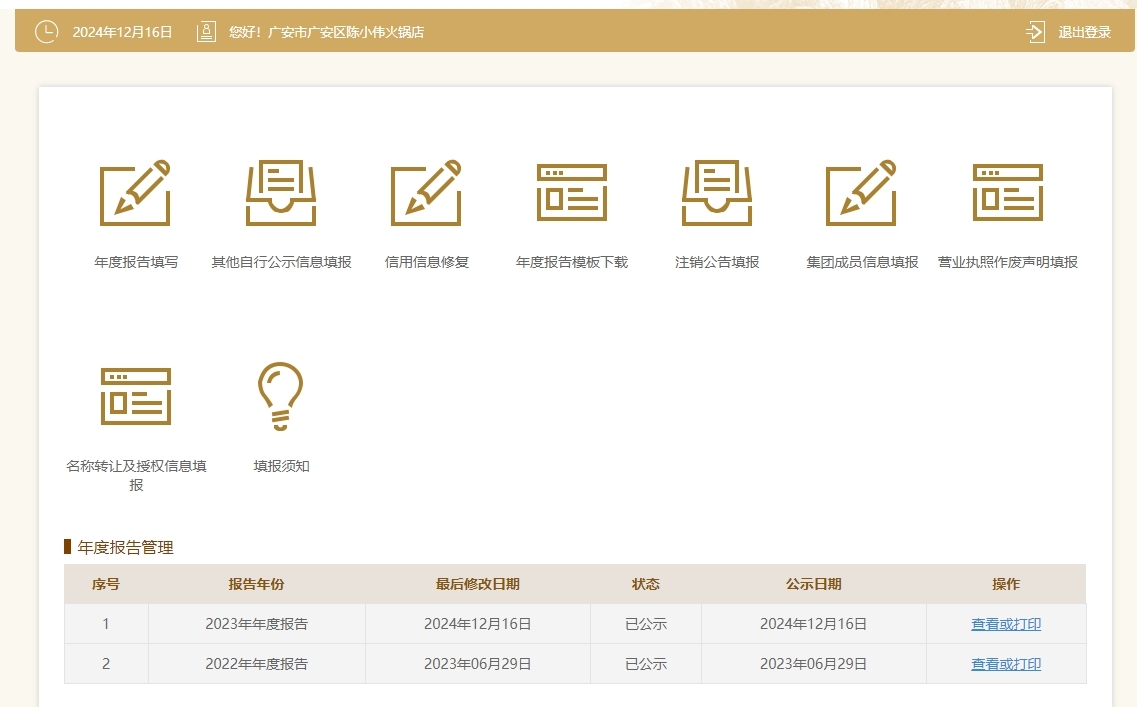Click the 其他自行公示信息填报 tray icon
The image size is (1137, 707).
pyautogui.click(x=281, y=193)
